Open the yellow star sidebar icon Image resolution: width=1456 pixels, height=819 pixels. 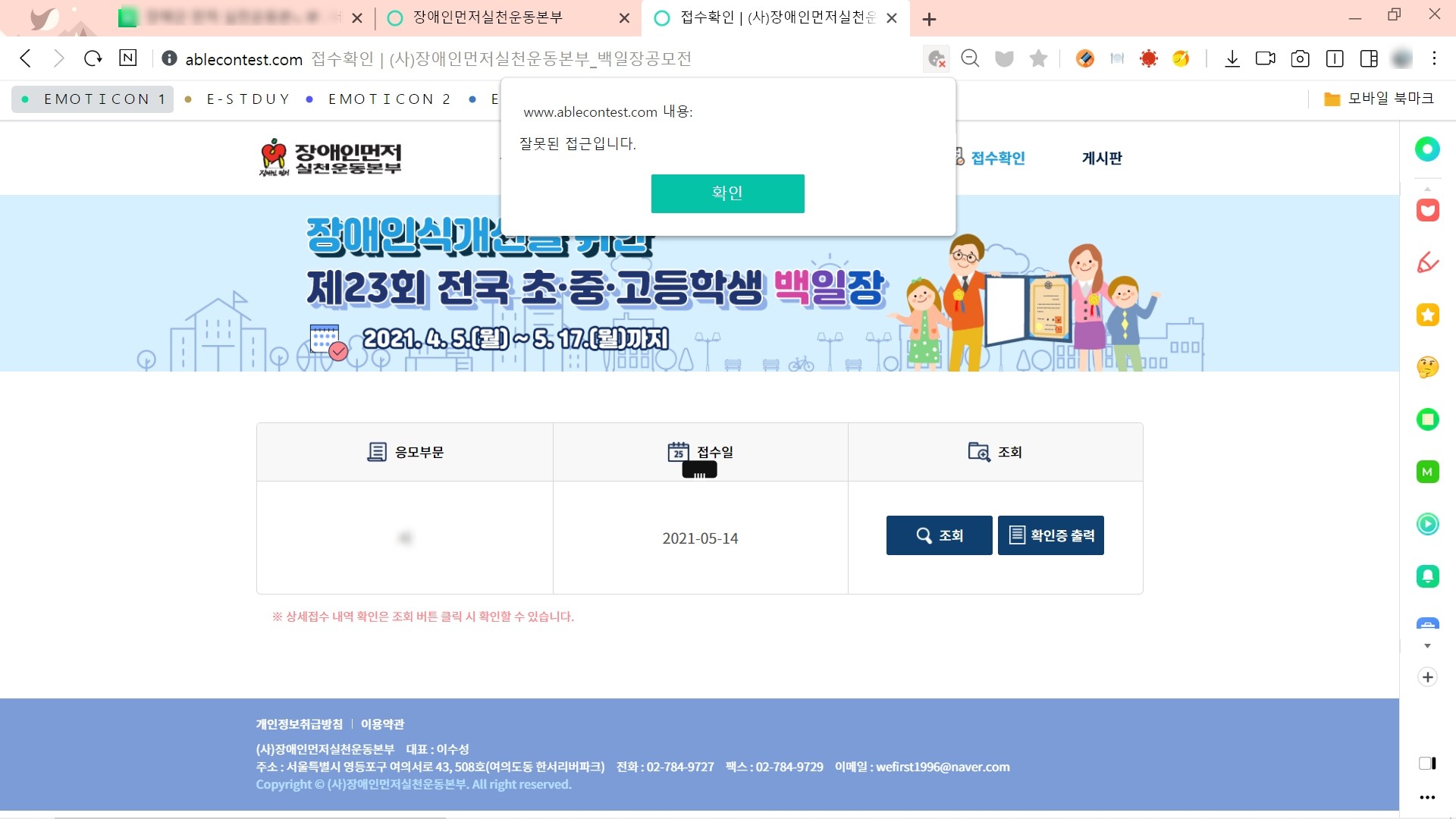1427,315
